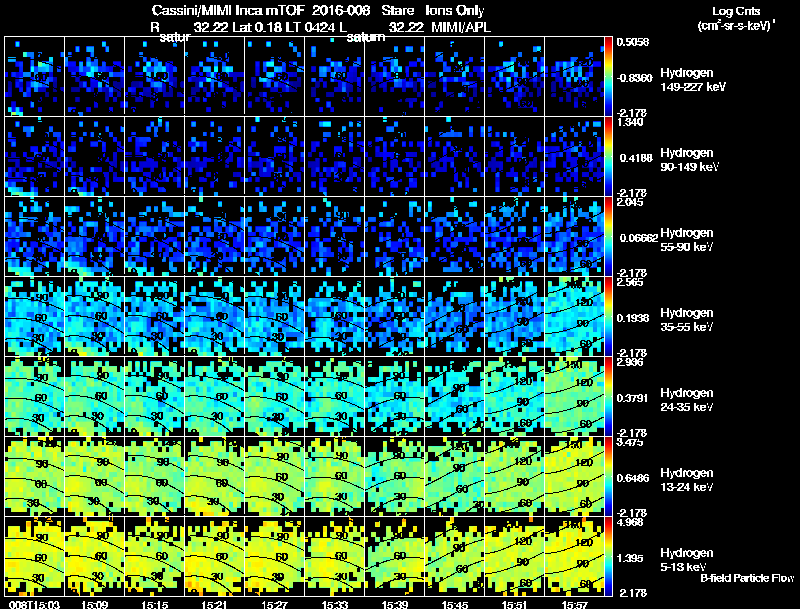
Task: Click the 0.3791 color bar midpoint value
Action: [633, 398]
